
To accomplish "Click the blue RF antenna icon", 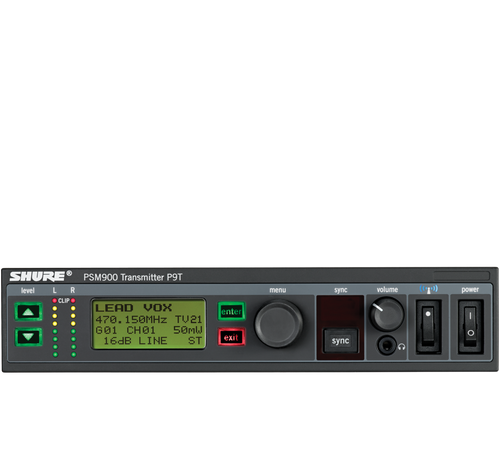I will [429, 289].
